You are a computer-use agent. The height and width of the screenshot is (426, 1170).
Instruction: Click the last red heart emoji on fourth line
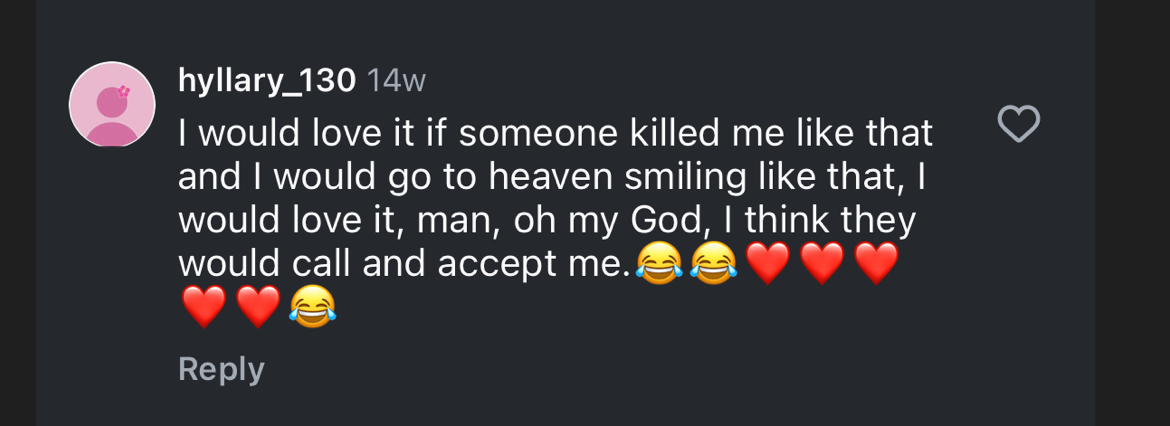[876, 264]
